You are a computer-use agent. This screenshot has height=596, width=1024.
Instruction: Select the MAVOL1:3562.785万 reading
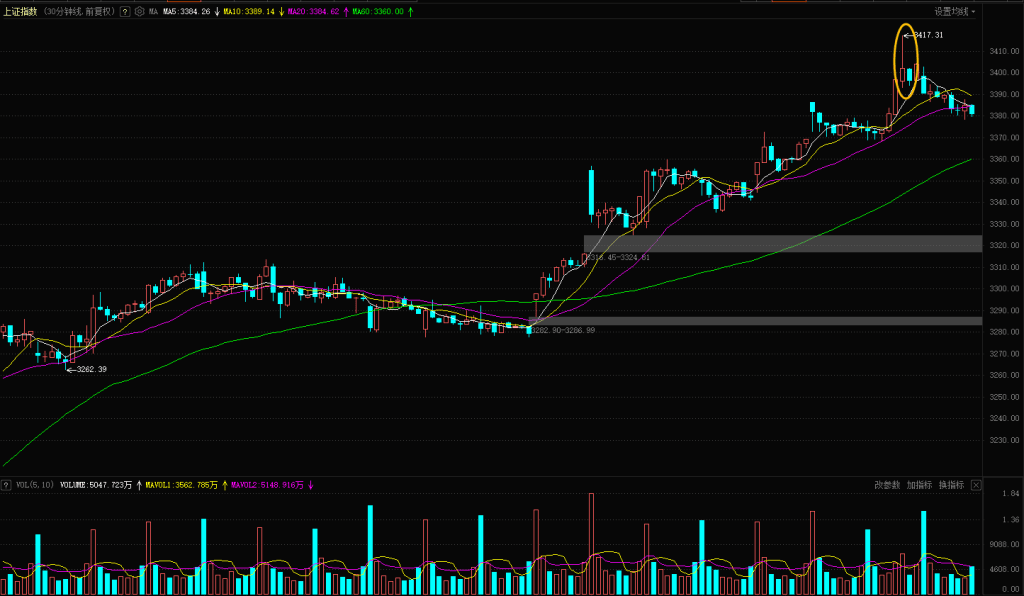(182, 485)
